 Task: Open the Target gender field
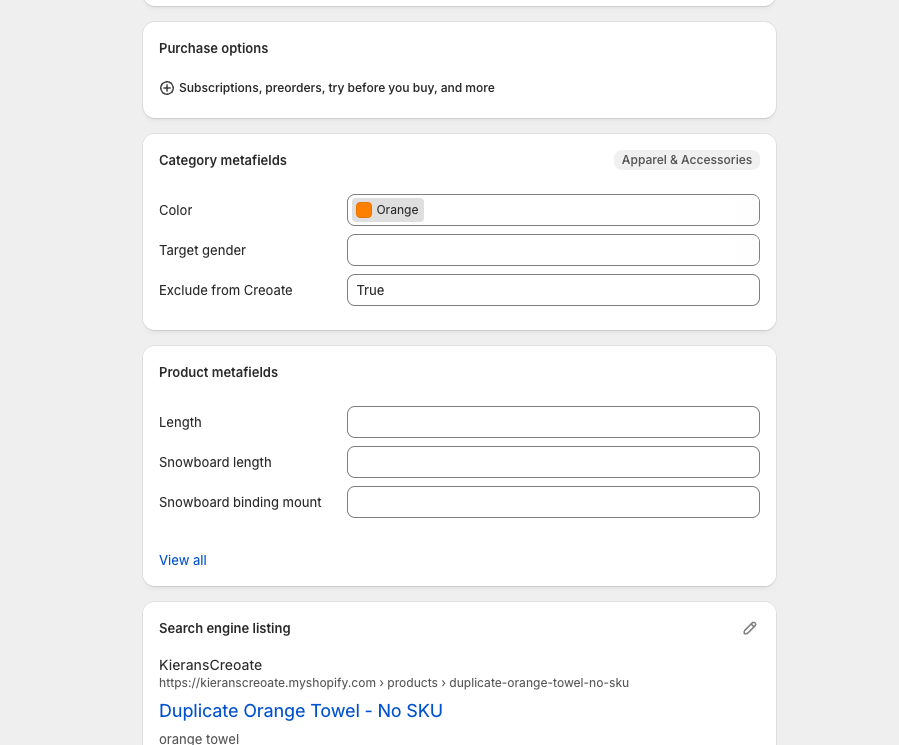(553, 250)
